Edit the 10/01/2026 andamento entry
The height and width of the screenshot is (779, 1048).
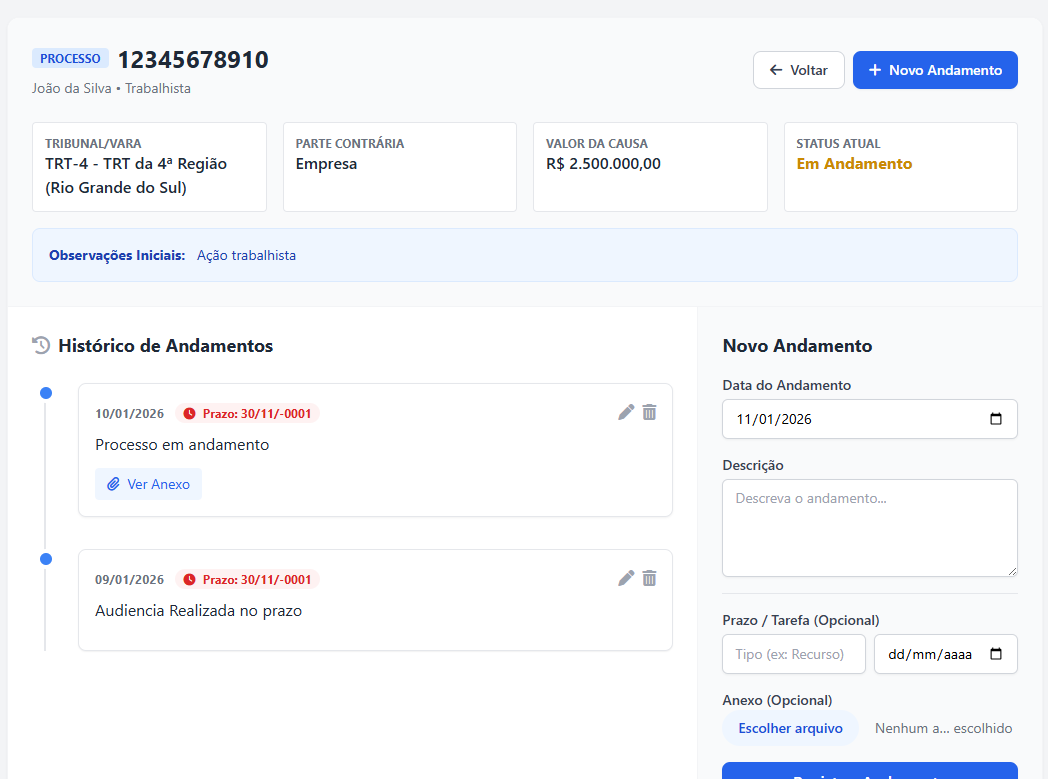(626, 412)
